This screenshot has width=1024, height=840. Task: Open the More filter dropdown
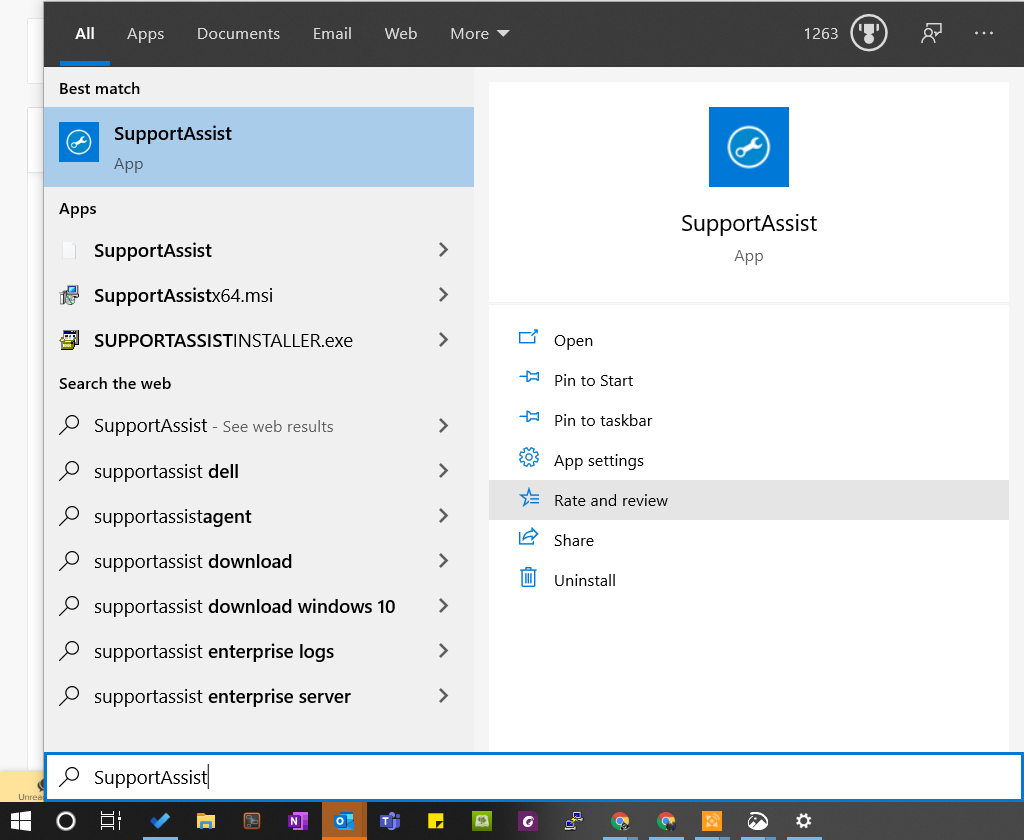click(x=478, y=33)
